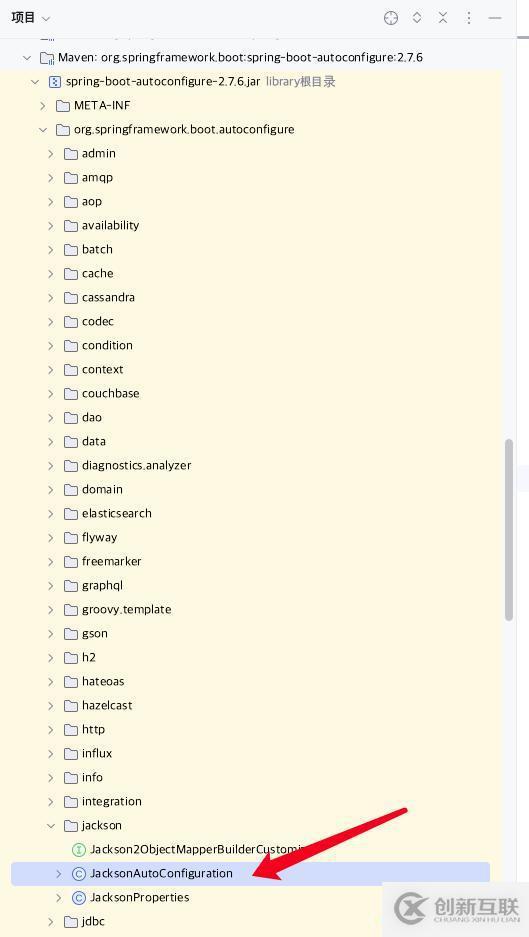Screen dimensions: 529x937
Task: Hide the project panel with minus icon
Action: [495, 18]
